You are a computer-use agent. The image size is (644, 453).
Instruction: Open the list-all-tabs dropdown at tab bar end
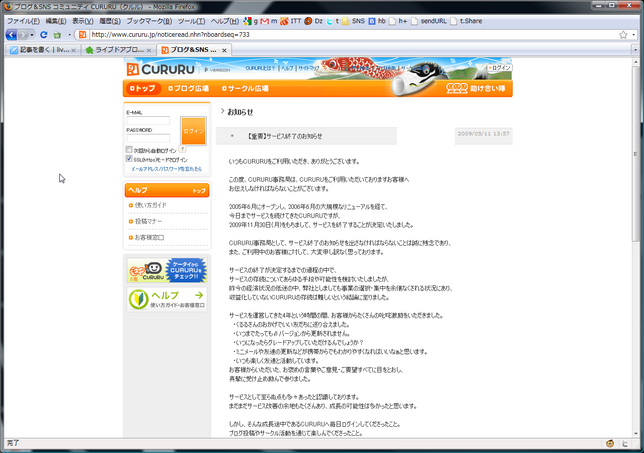[x=635, y=50]
